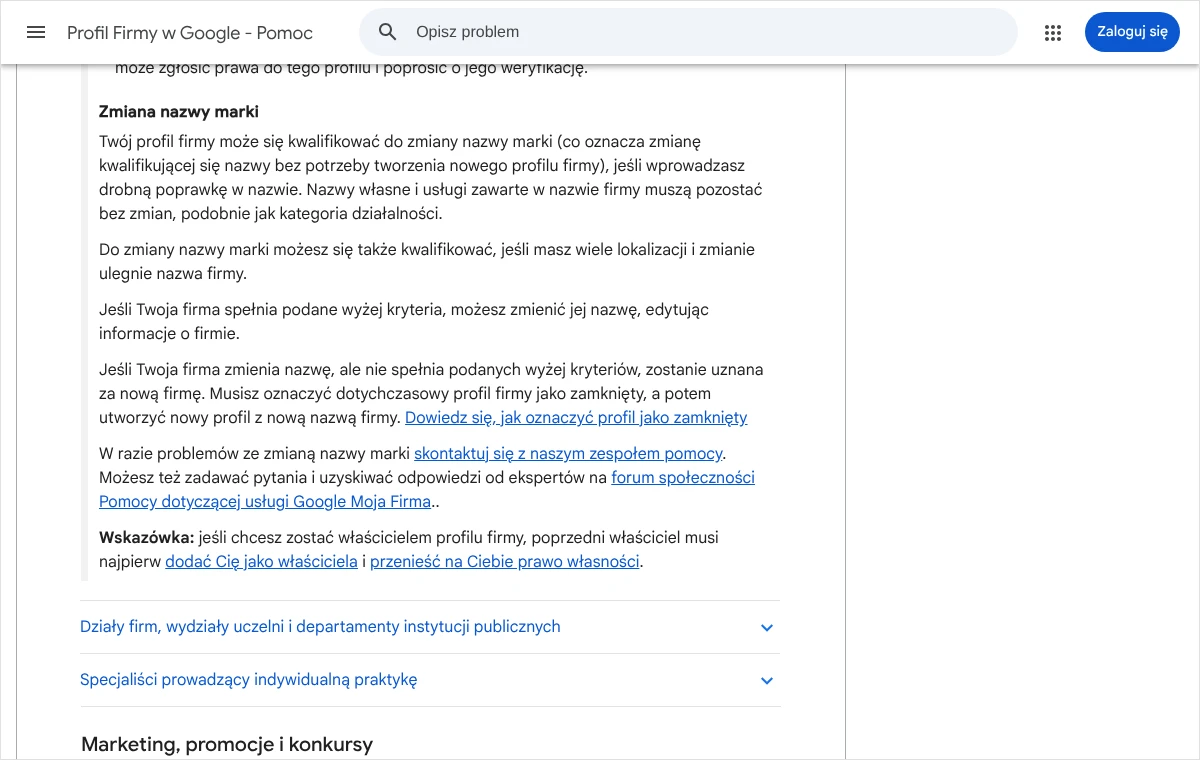Screen dimensions: 1200x760
Task: Click chevron beside Specjaliści prowadzący section
Action: tap(767, 681)
